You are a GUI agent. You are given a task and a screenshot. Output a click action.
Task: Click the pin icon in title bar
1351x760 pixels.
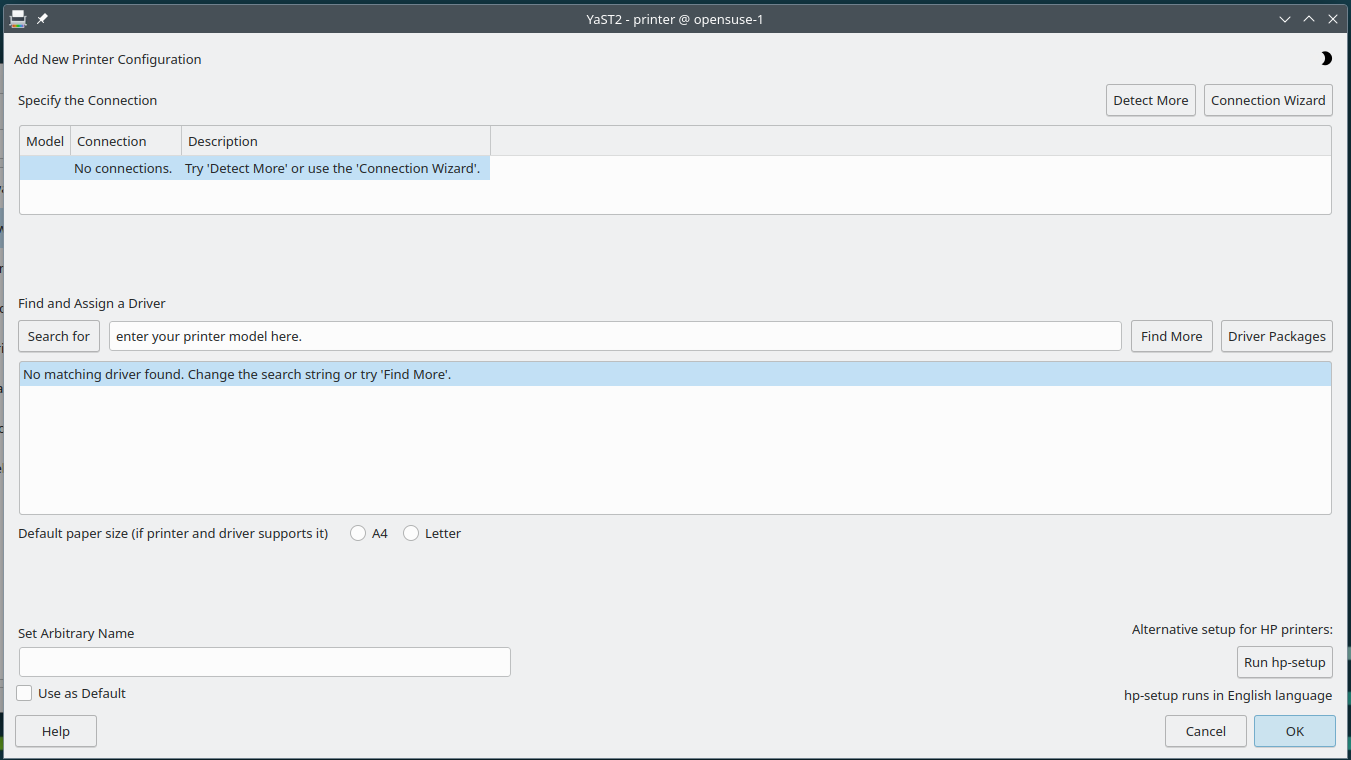click(x=42, y=19)
